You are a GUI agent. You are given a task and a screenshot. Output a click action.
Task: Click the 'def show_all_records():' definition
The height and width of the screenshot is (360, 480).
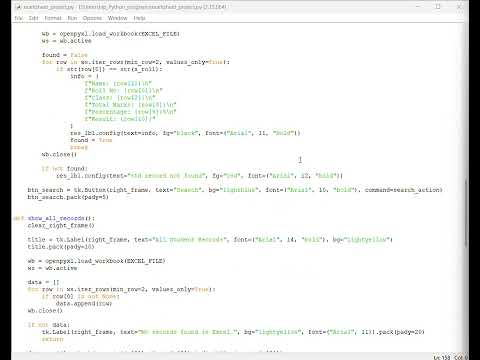[54, 218]
